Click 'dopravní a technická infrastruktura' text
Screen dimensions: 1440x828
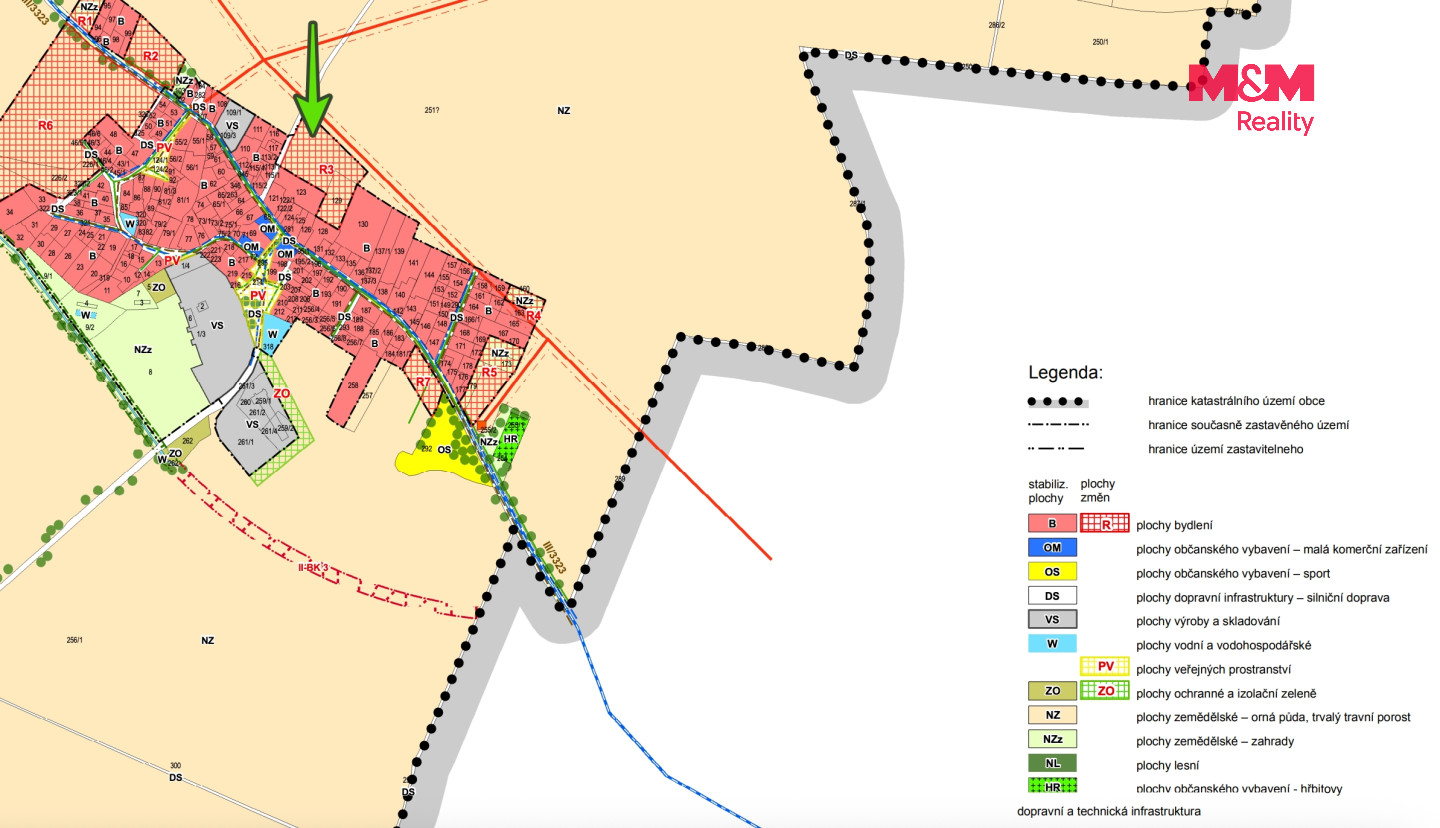point(1109,811)
